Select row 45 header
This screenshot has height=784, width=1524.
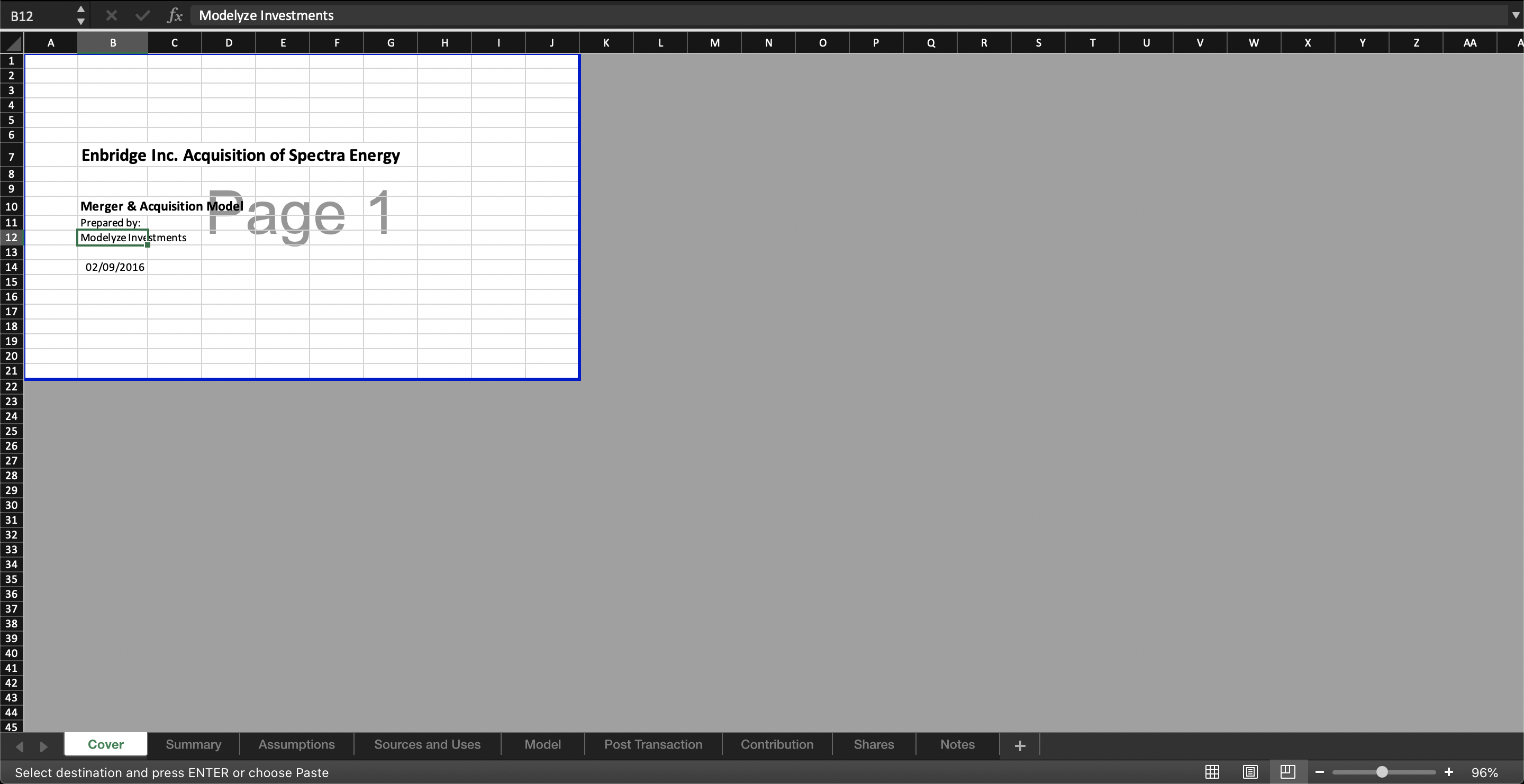click(x=11, y=727)
